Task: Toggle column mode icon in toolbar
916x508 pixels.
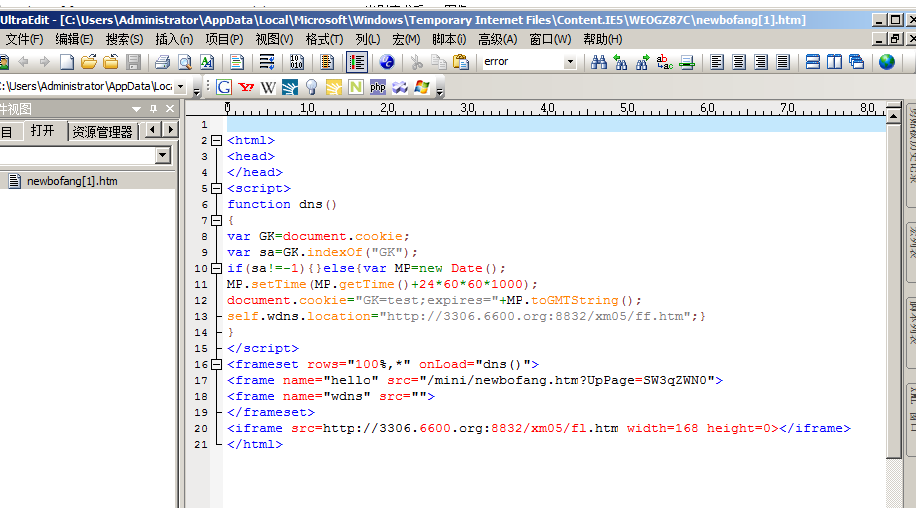Action: pyautogui.click(x=327, y=62)
